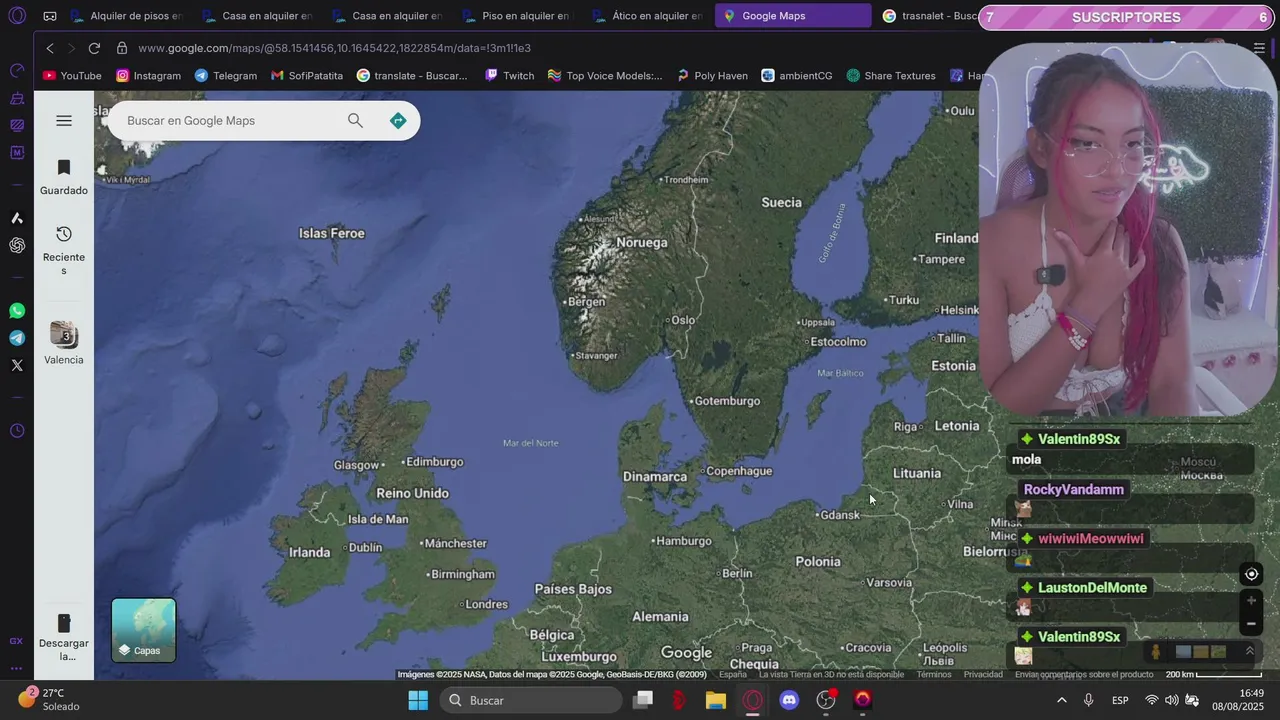Click the padlock site info icon

[x=122, y=48]
